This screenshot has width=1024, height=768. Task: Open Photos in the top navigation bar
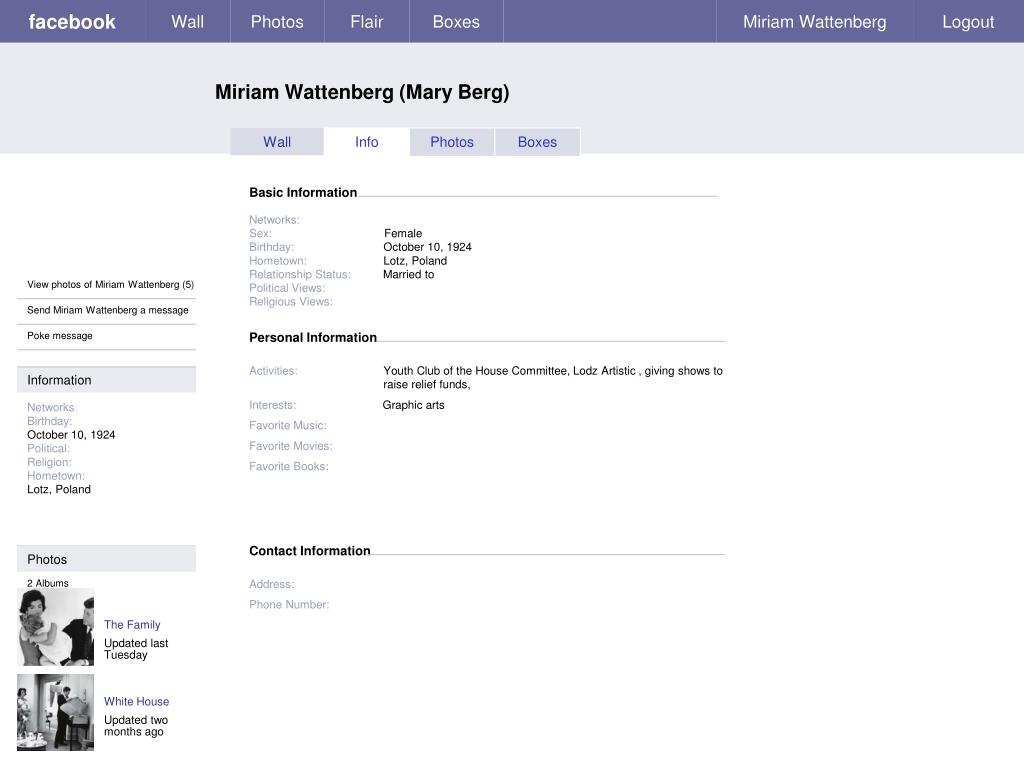[x=277, y=22]
